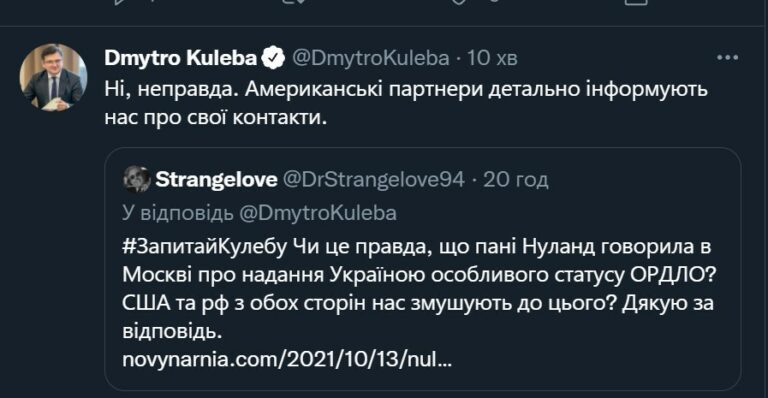Image resolution: width=768 pixels, height=398 pixels.
Task: Click the '20 год' timestamp of the quoted tweet
Action: click(516, 180)
